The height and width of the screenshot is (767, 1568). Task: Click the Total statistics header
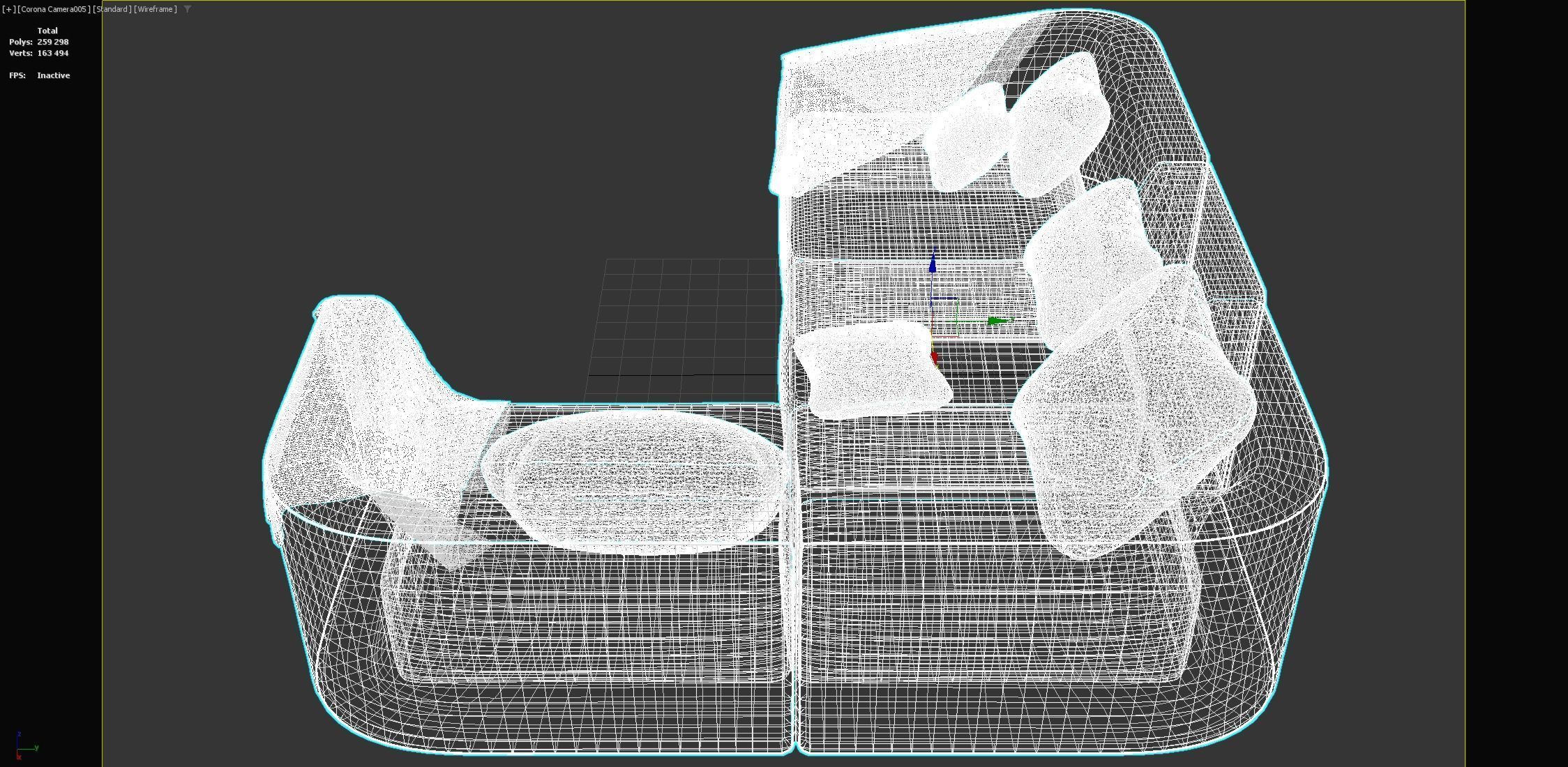click(47, 31)
